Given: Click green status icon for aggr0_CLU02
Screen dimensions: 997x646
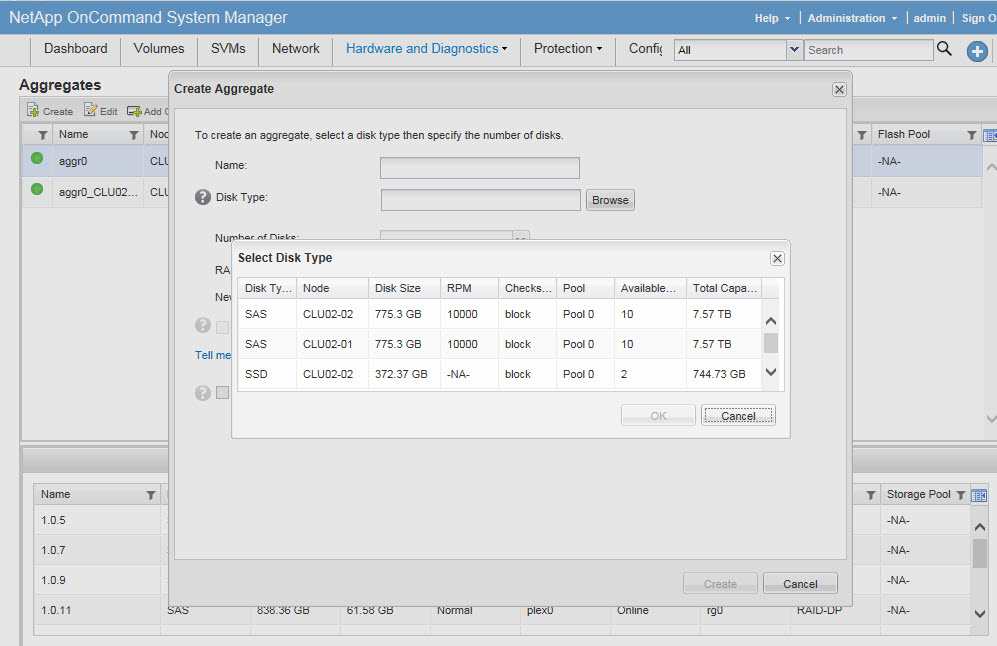Looking at the screenshot, I should tap(37, 189).
